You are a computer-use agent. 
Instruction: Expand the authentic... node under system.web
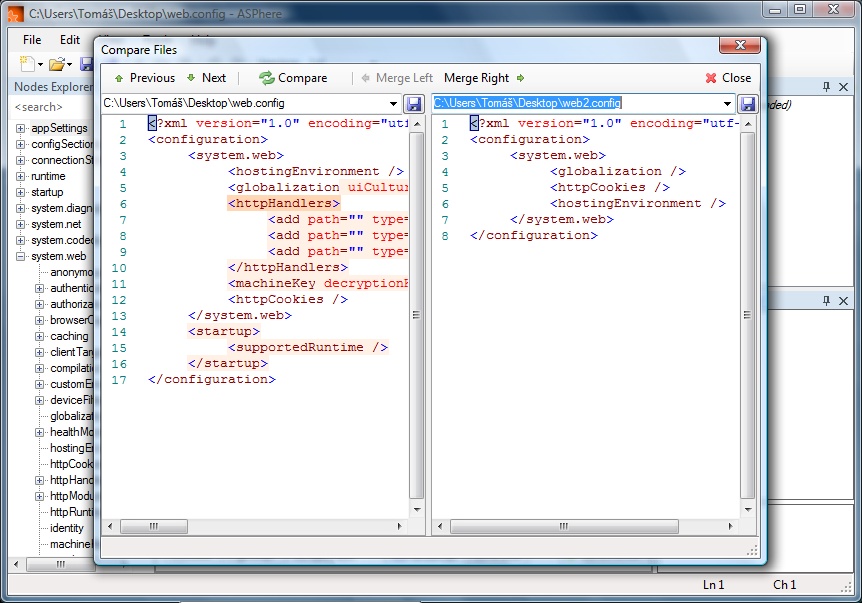39,288
